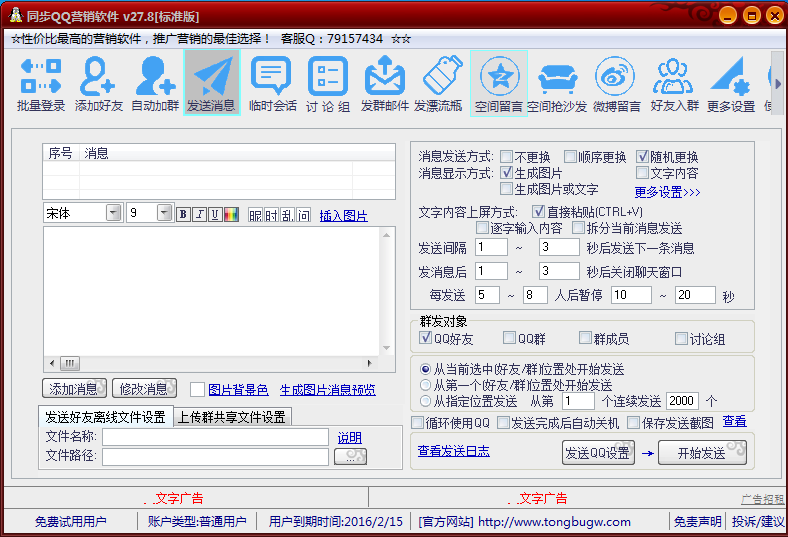Open the official site www.tongbugw.com link
This screenshot has width=788, height=537.
(554, 521)
